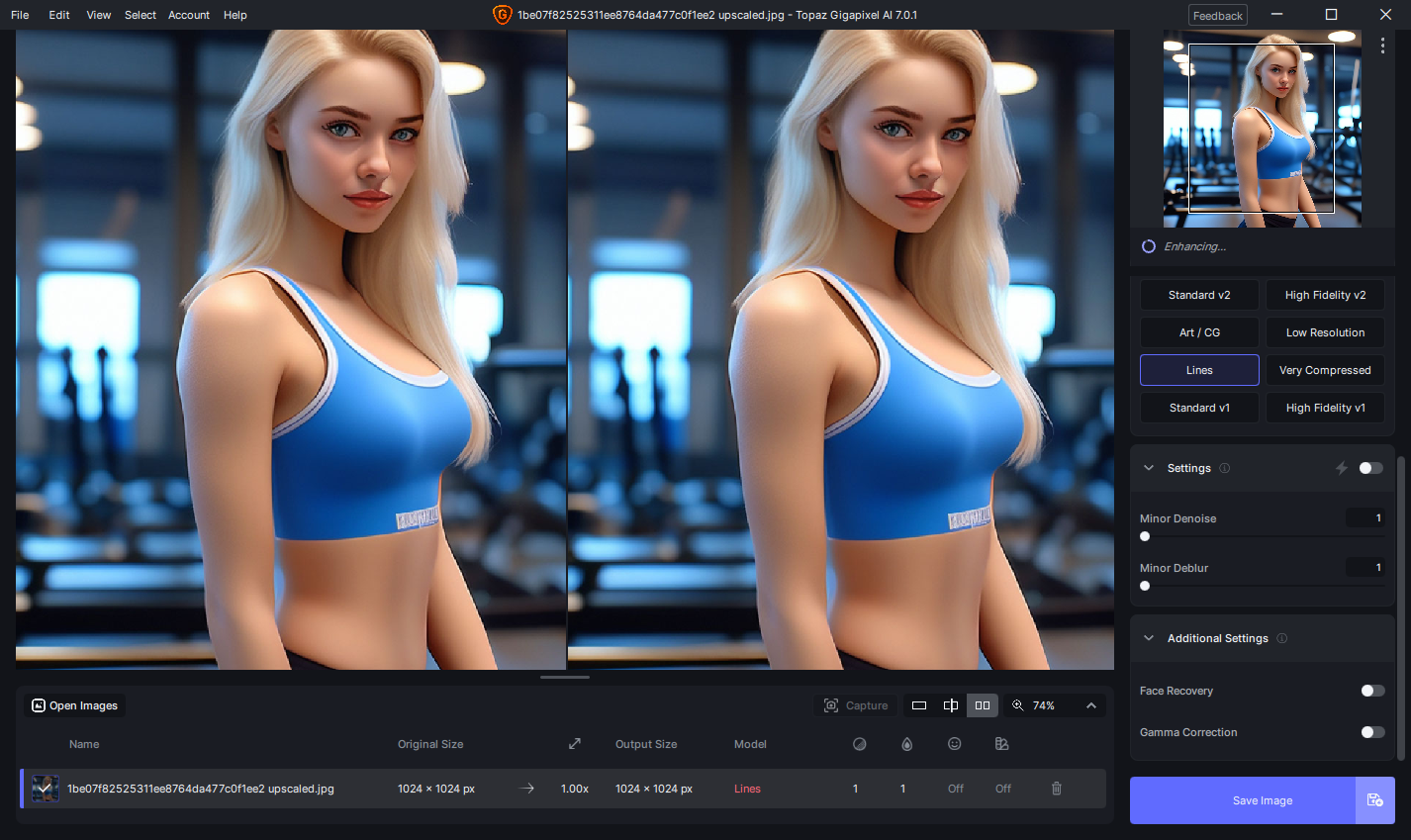Select the single view layout icon
Viewport: 1411px width, 840px height.
pos(919,705)
